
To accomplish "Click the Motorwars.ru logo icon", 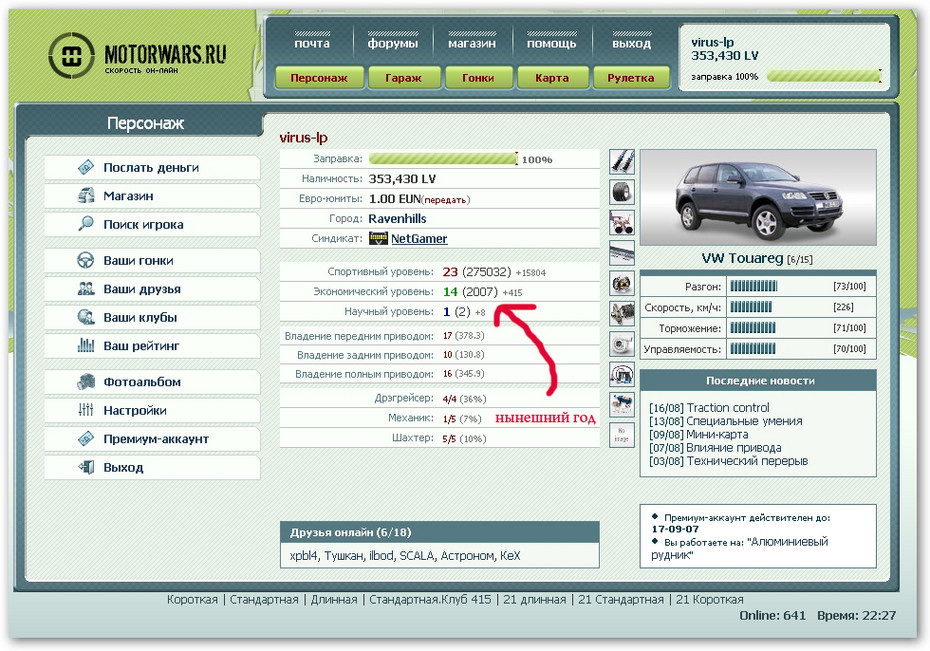I will coord(71,56).
